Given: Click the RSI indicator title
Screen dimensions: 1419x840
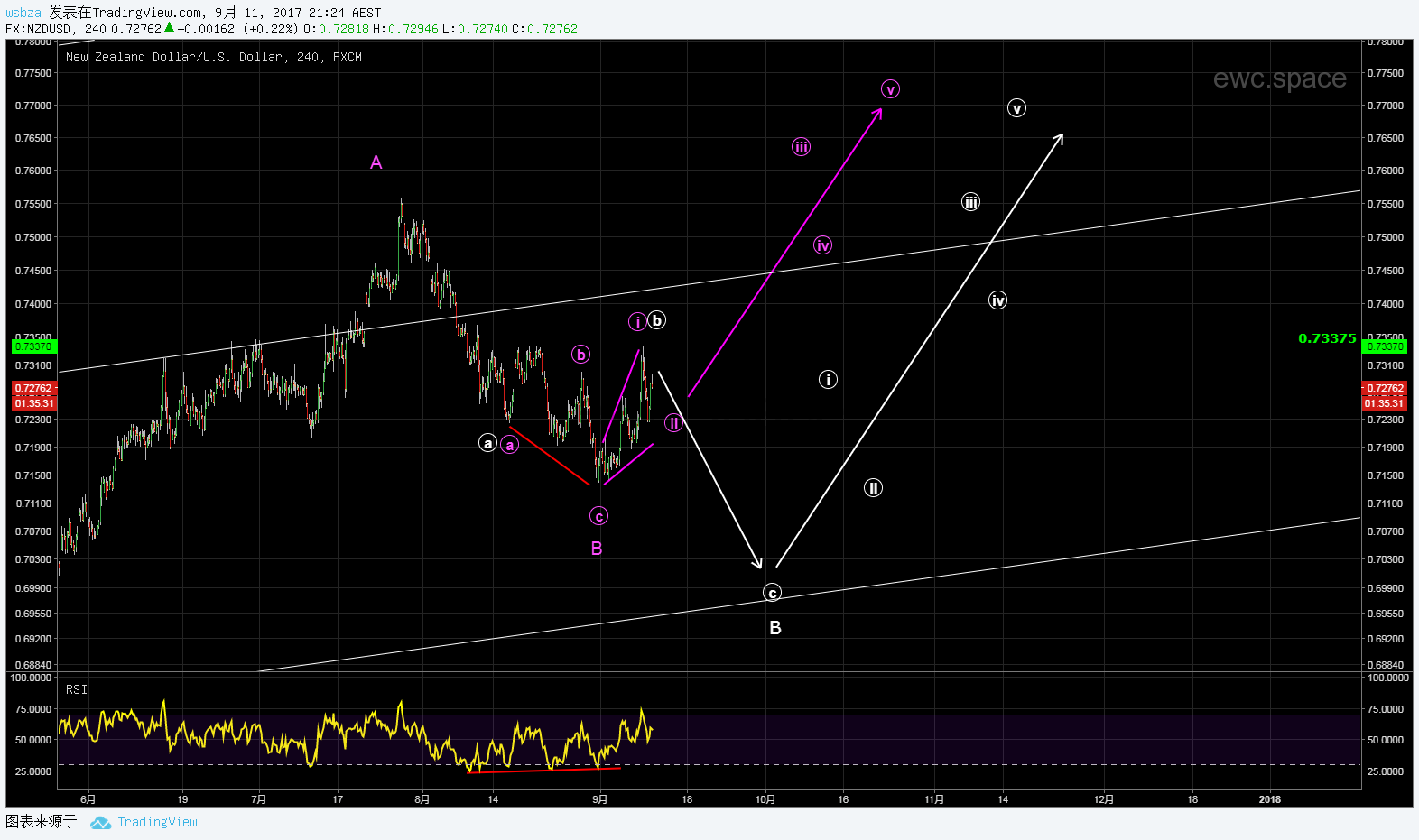Looking at the screenshot, I should click(77, 689).
